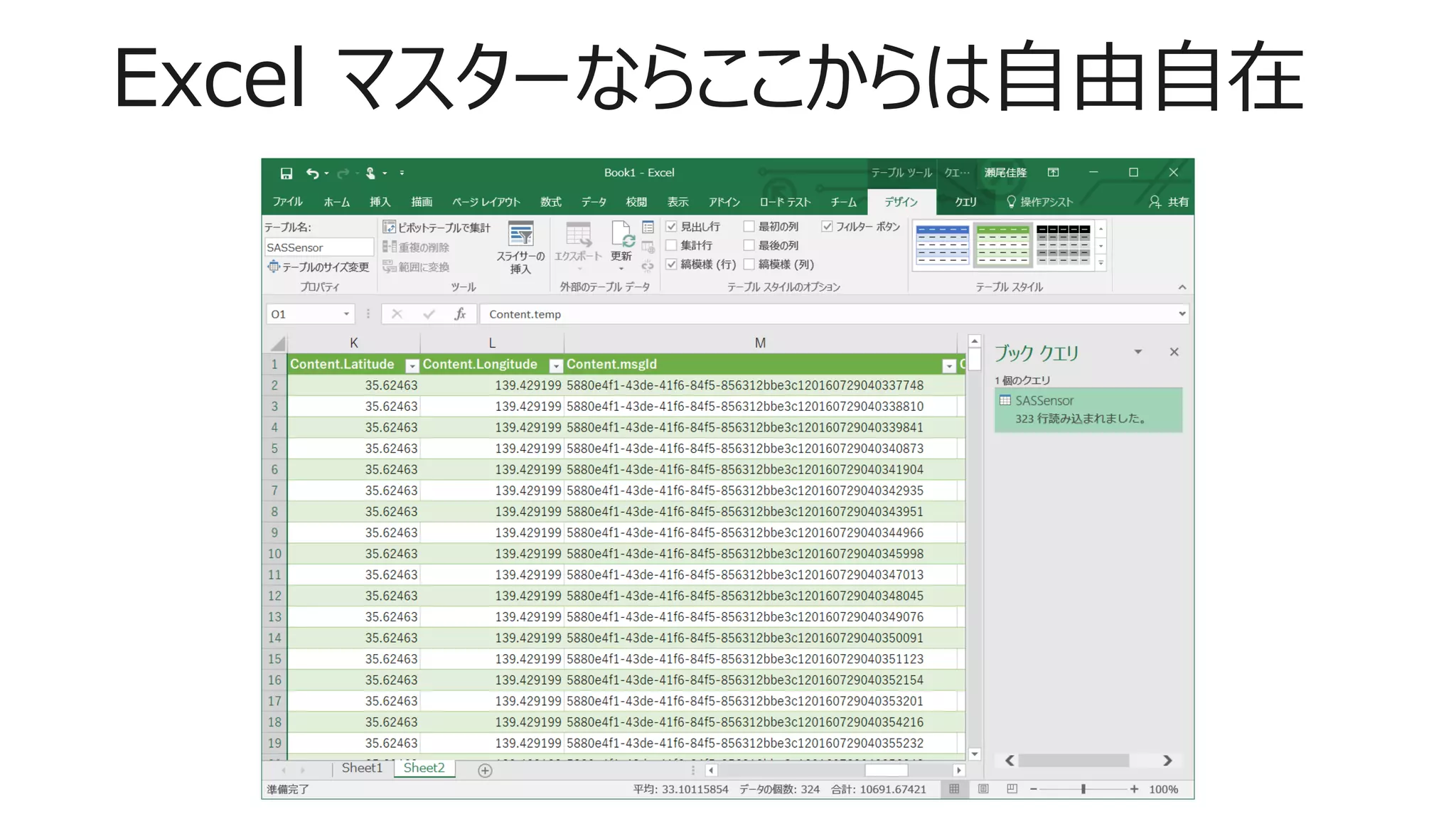Viewport: 1456px width, 819px height.
Task: Click the zoom slider handle
Action: [1083, 789]
